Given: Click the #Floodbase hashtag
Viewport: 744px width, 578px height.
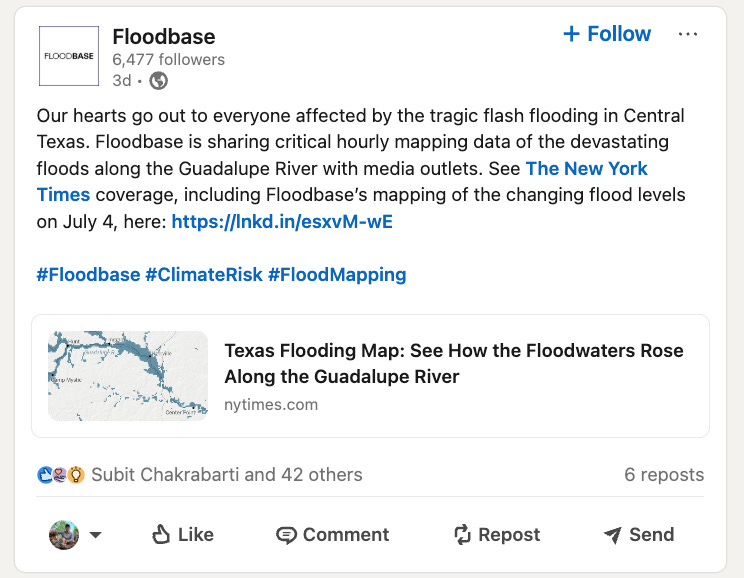Looking at the screenshot, I should [x=88, y=274].
